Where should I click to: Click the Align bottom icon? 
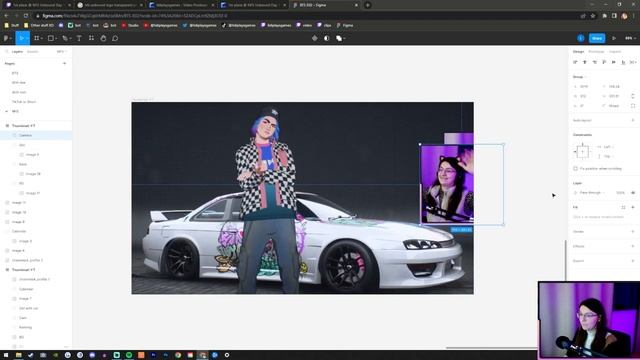tap(623, 62)
